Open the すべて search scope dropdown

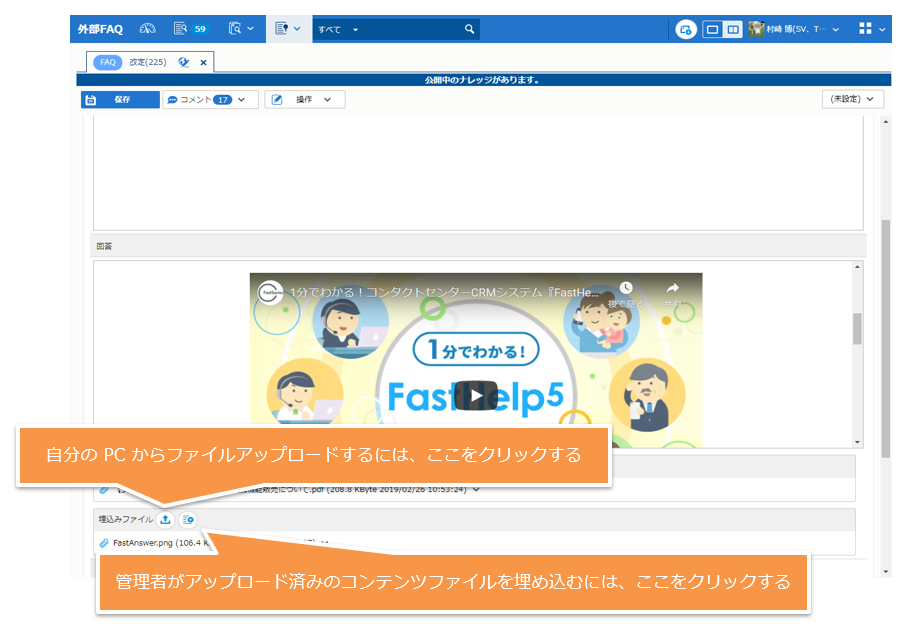click(338, 30)
